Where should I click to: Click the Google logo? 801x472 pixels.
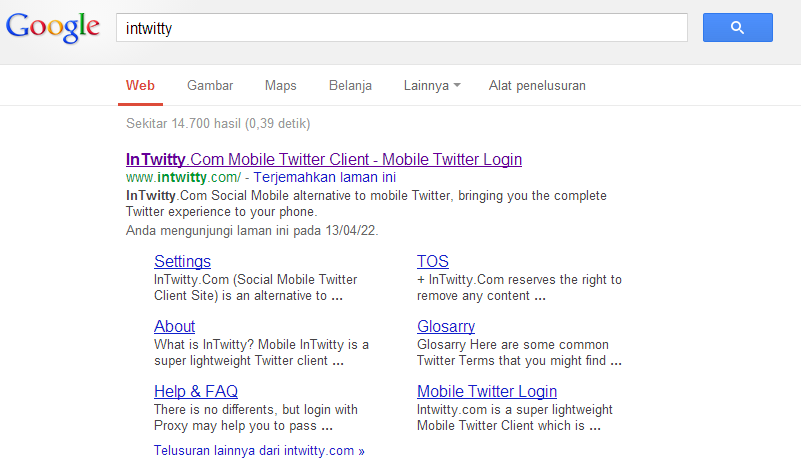pyautogui.click(x=53, y=28)
